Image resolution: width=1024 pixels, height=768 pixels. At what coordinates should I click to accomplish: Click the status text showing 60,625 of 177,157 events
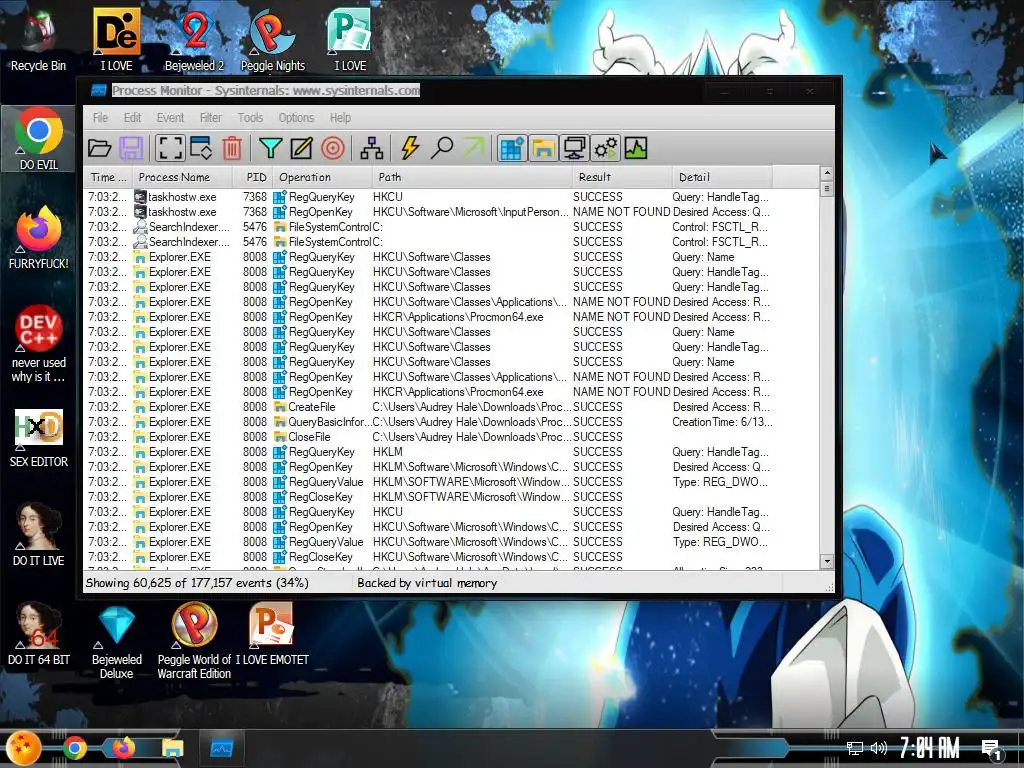pyautogui.click(x=197, y=583)
